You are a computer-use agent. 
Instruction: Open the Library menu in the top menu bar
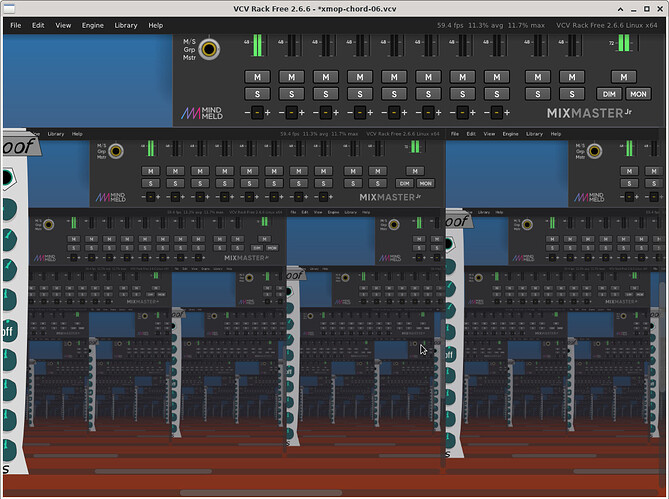click(x=126, y=26)
